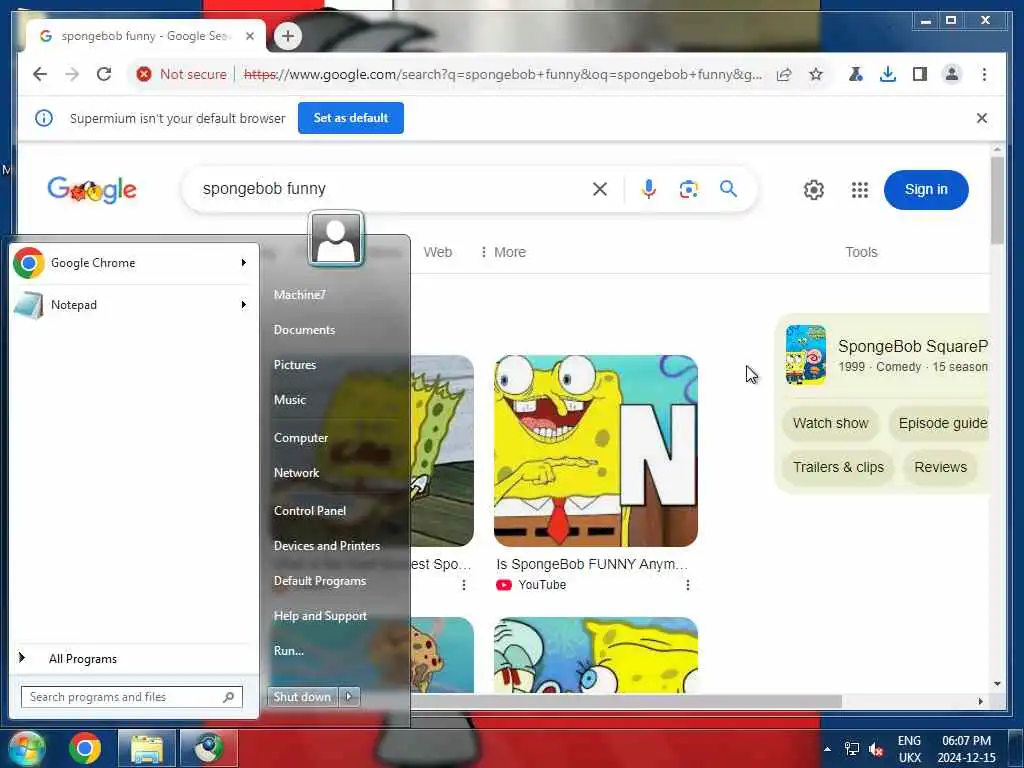Open the browser profile avatar icon
This screenshot has height=768, width=1024.
click(952, 74)
